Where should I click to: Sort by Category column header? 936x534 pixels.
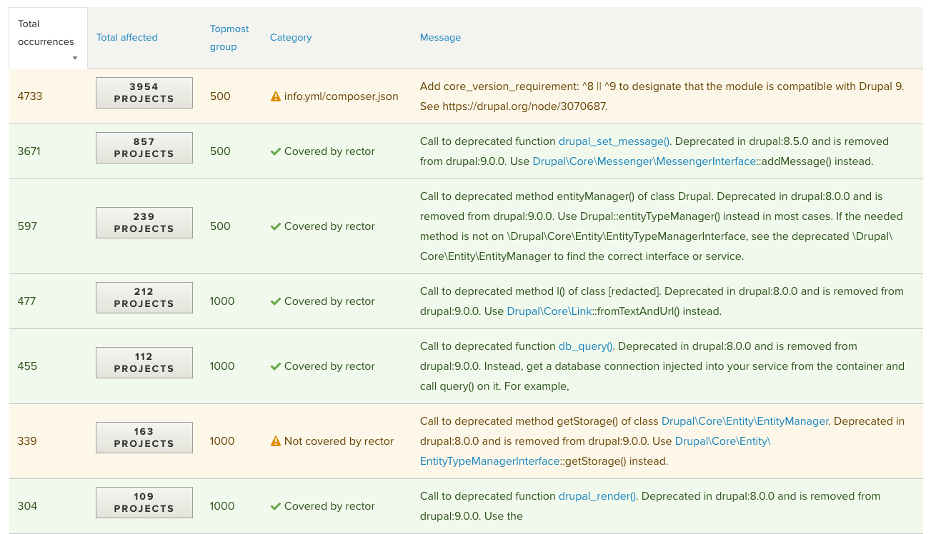[291, 38]
